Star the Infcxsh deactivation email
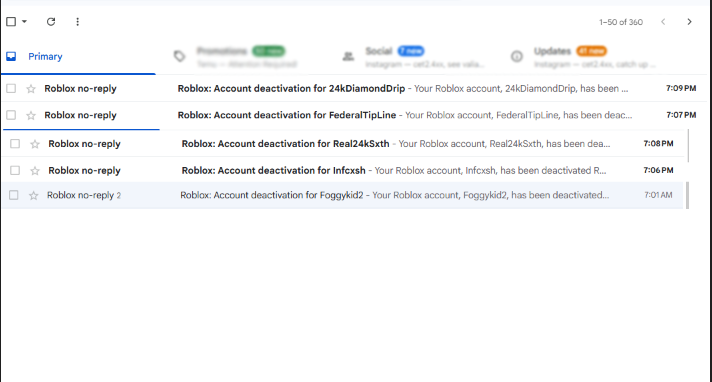Screen dimensions: 712x382 point(35,171)
